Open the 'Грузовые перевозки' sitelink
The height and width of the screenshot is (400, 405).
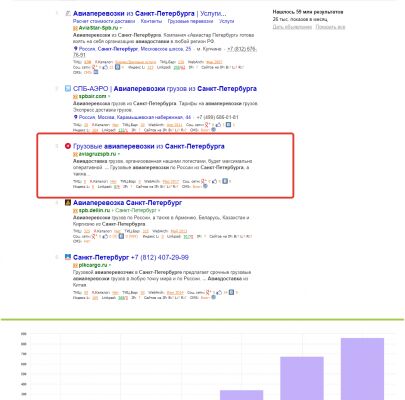tap(190, 21)
